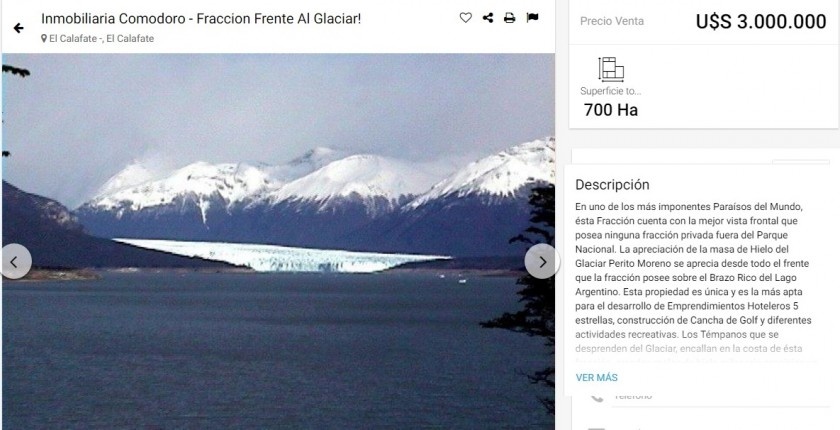Viewport: 840px width, 430px height.
Task: Show next photo with right chevron
Action: 542,261
